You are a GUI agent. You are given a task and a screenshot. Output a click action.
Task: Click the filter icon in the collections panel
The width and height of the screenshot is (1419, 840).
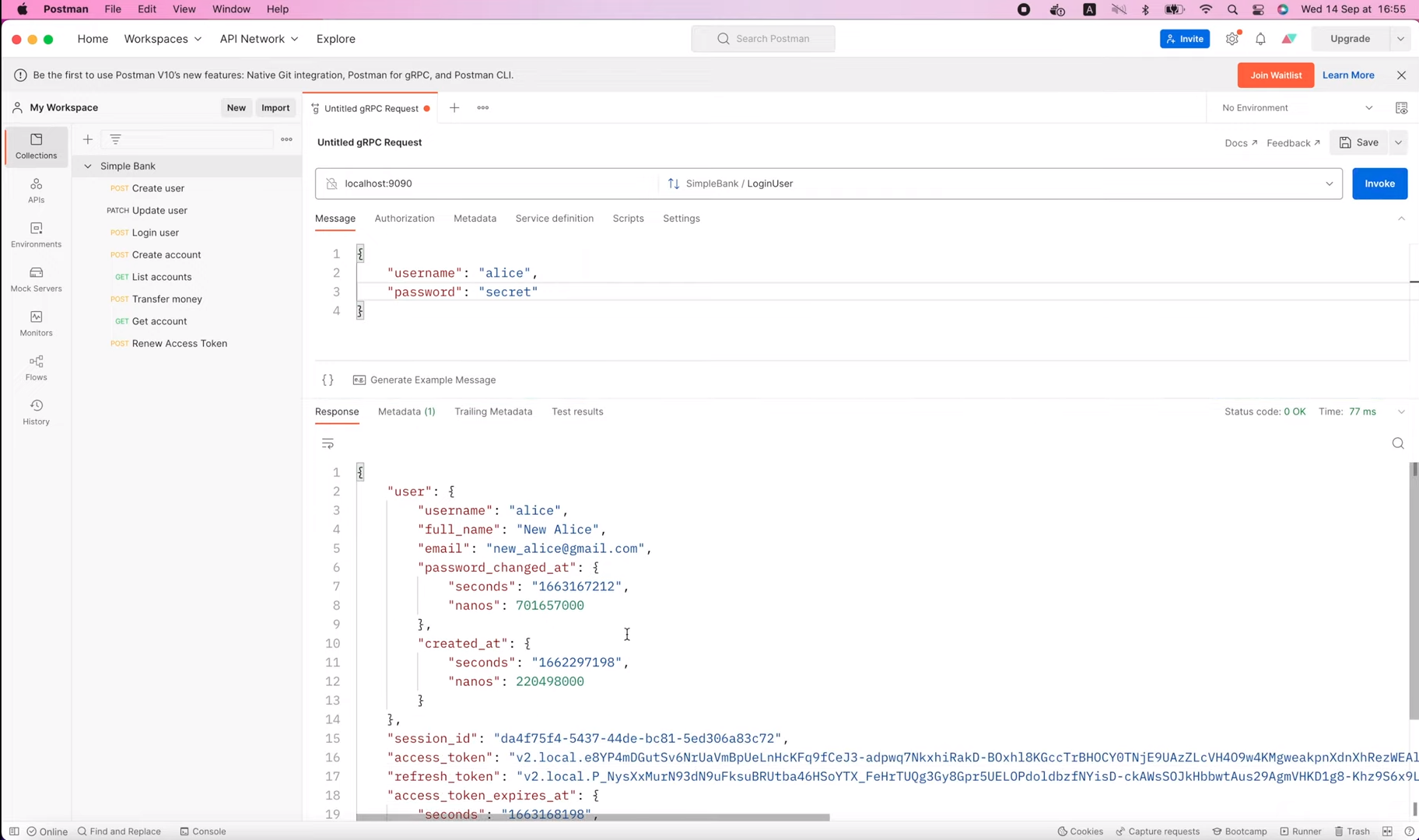[115, 139]
